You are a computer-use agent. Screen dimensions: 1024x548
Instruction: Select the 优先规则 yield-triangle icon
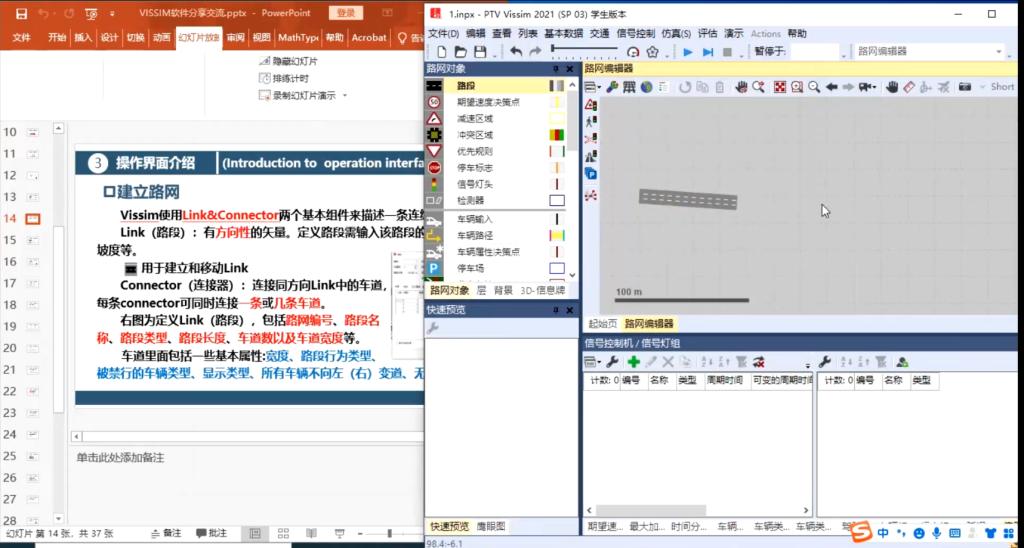click(434, 152)
